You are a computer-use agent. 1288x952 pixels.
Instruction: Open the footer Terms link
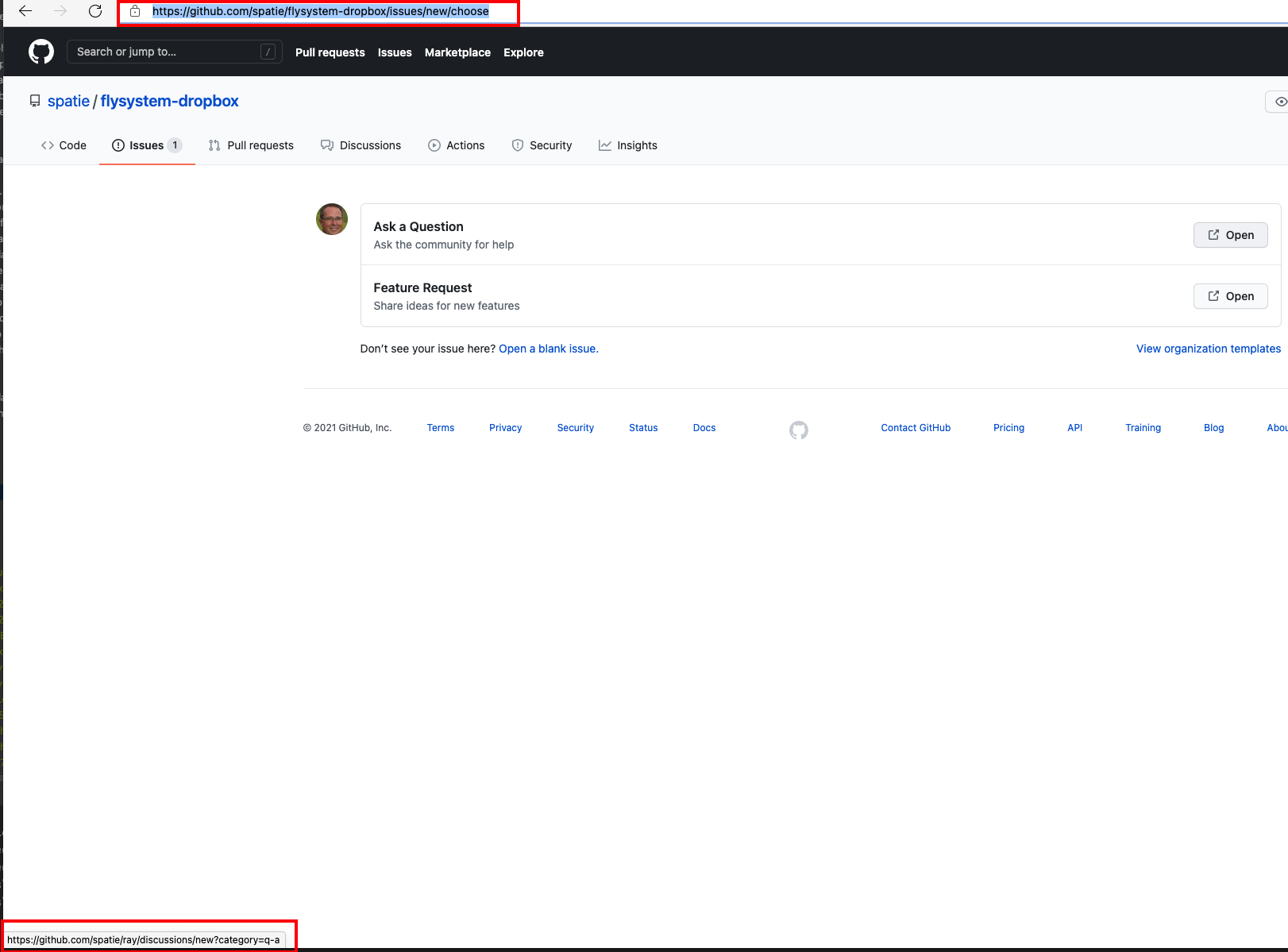coord(441,428)
